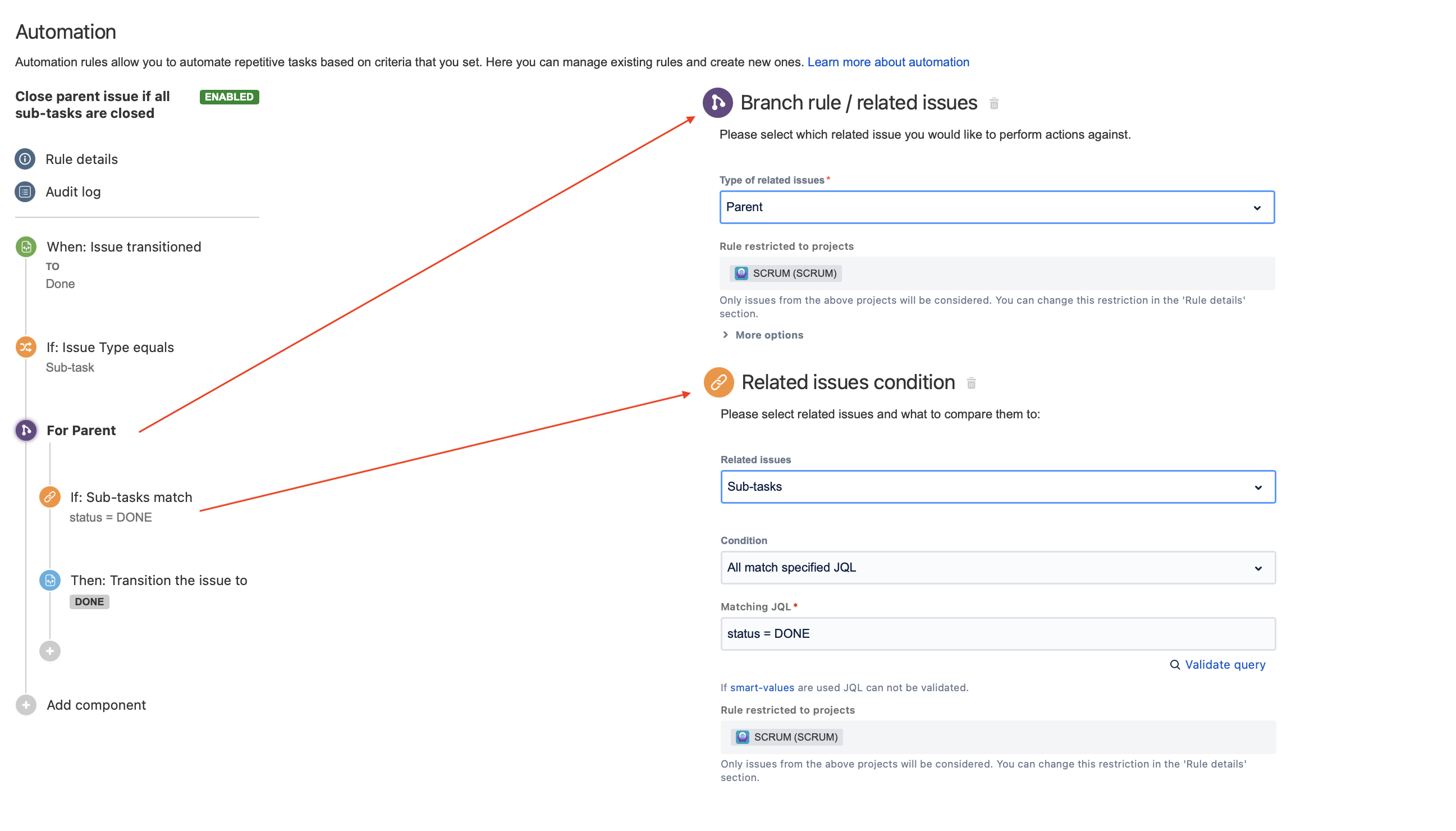Click the magnifier icon beside Validate query
The image size is (1456, 831).
(x=1175, y=665)
